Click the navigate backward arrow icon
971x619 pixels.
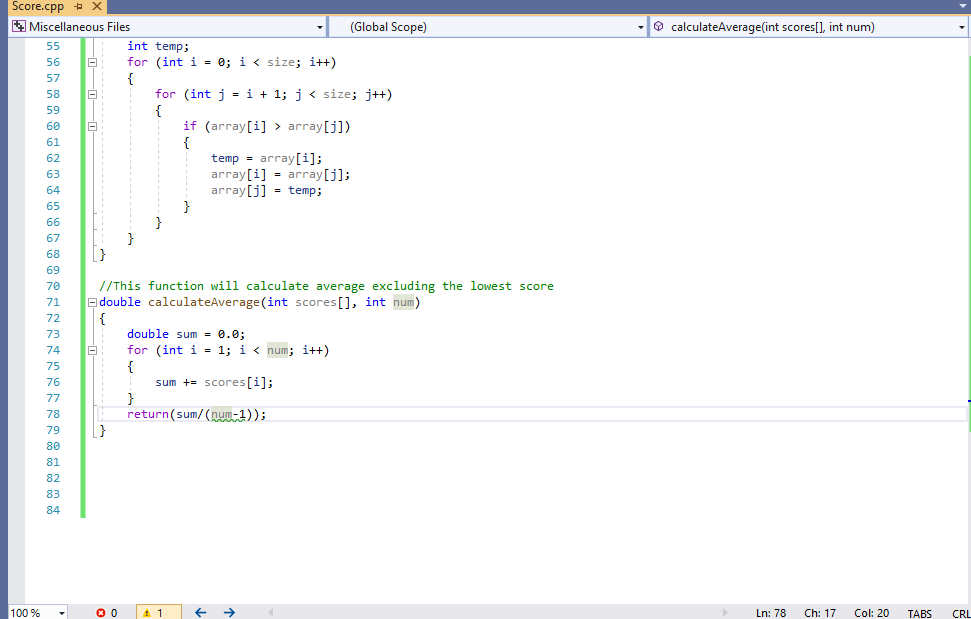click(199, 612)
